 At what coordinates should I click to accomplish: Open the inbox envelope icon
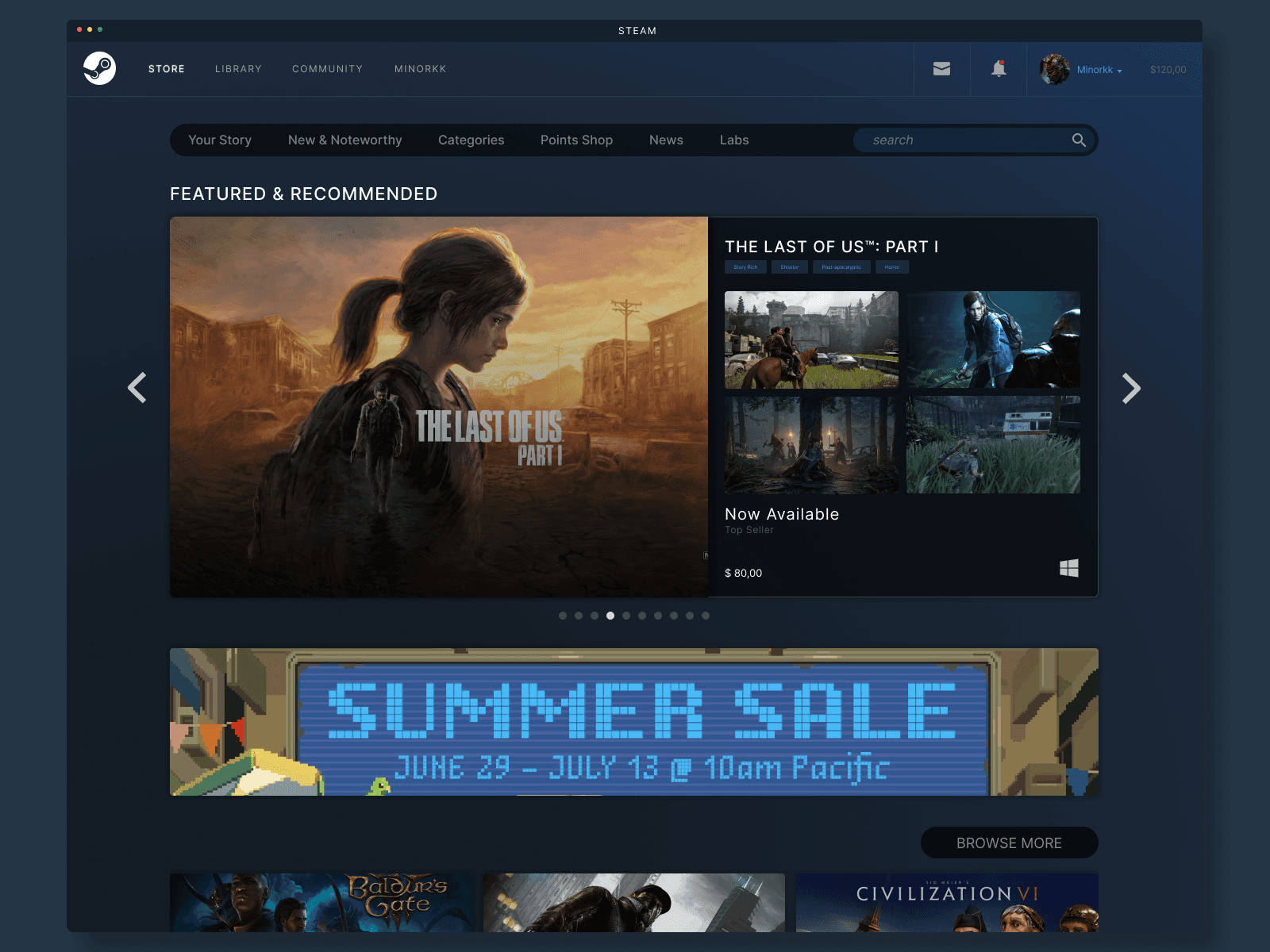(942, 69)
